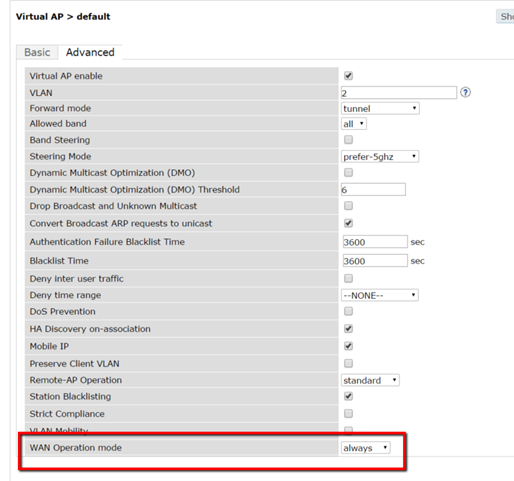
Task: Select the Advanced tab
Action: point(90,52)
